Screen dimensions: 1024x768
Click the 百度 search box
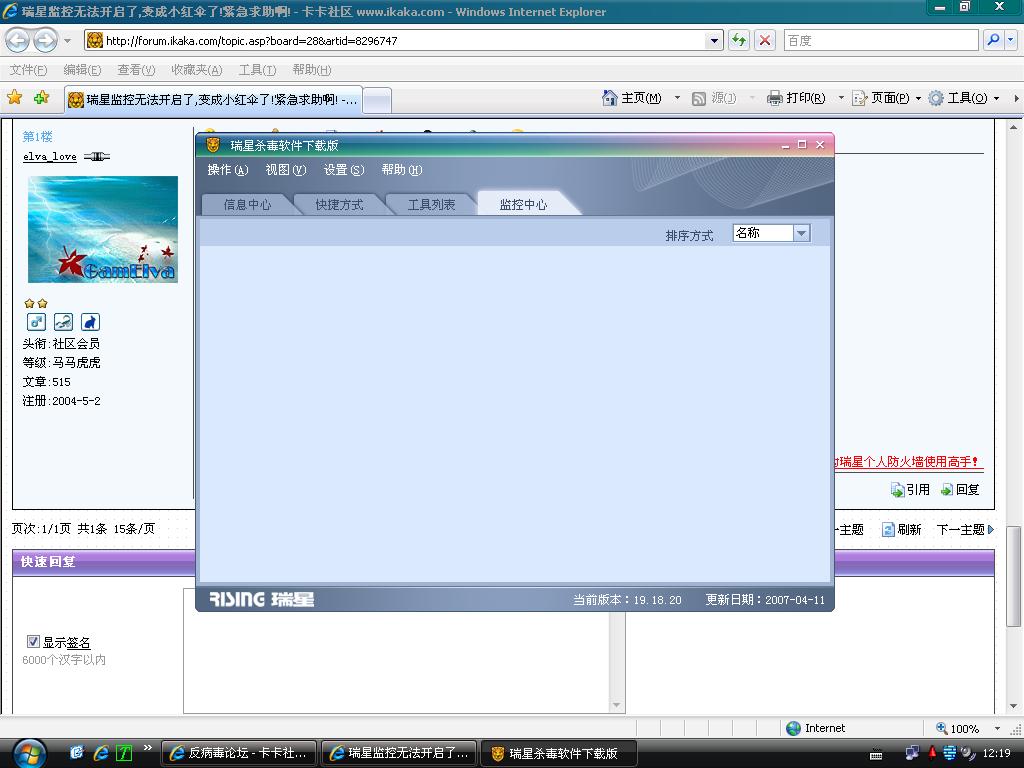tap(880, 40)
